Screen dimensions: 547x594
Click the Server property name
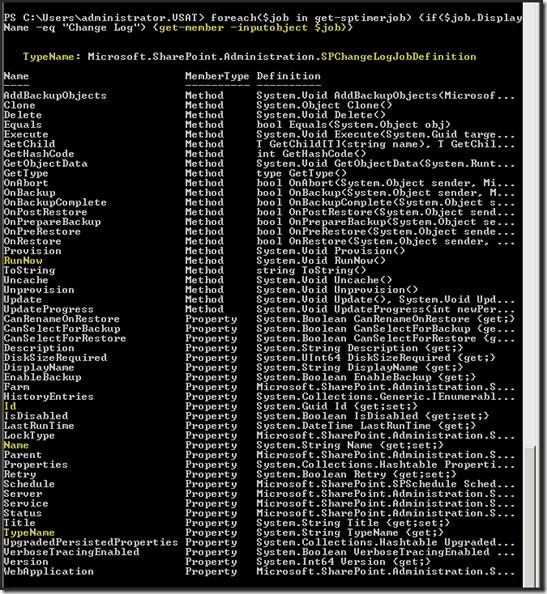(x=23, y=494)
